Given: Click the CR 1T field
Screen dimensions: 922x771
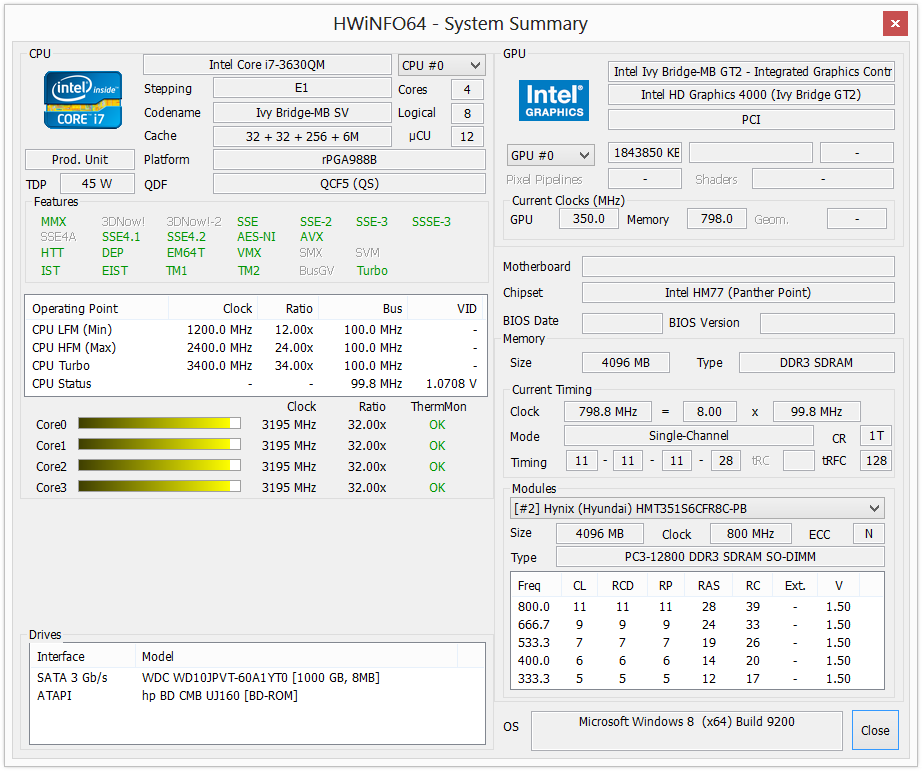Looking at the screenshot, I should (x=876, y=436).
